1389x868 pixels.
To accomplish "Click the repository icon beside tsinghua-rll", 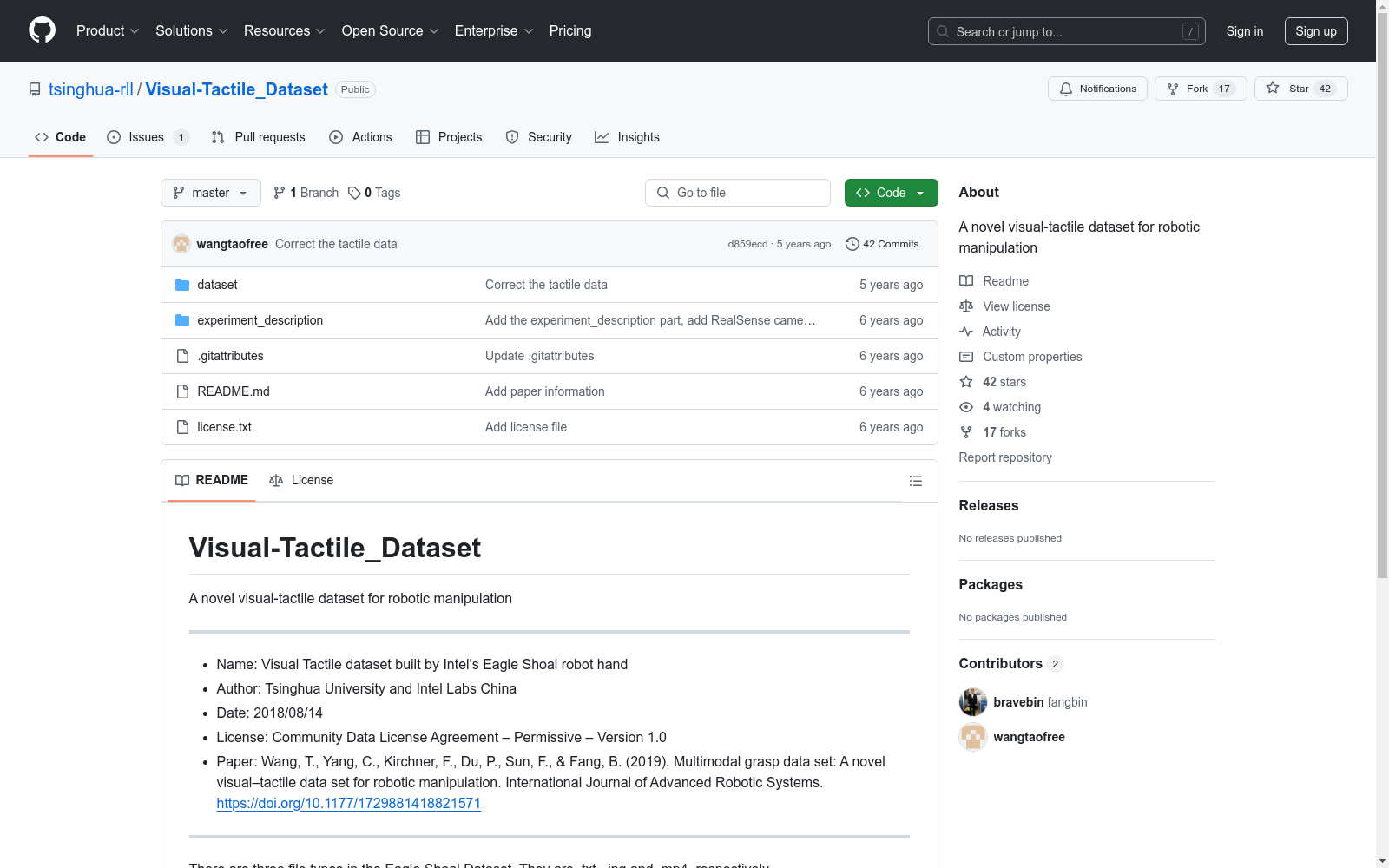I will [x=35, y=89].
